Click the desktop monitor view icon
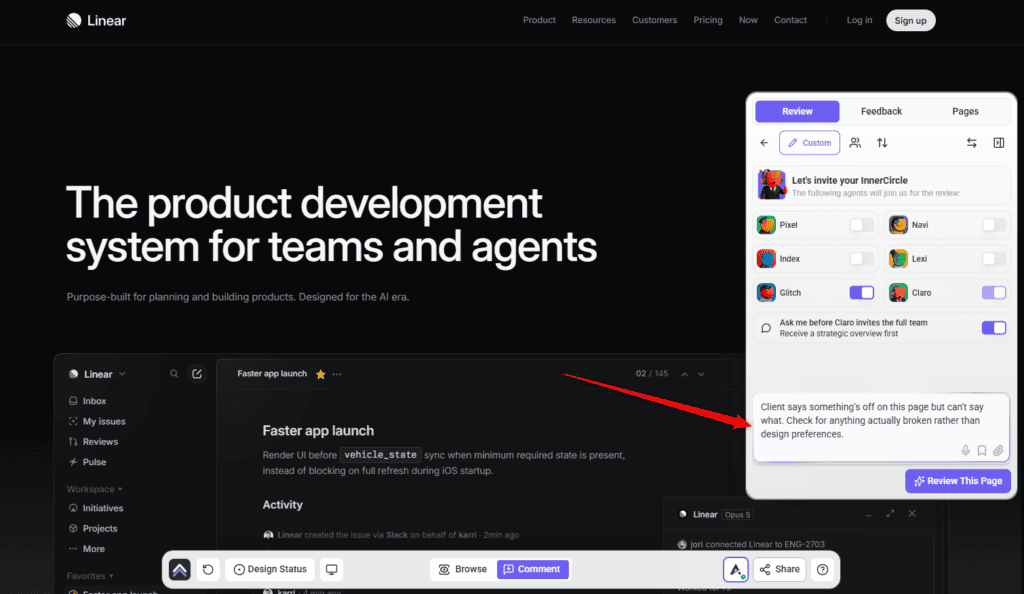Viewport: 1024px width, 594px height. click(332, 569)
